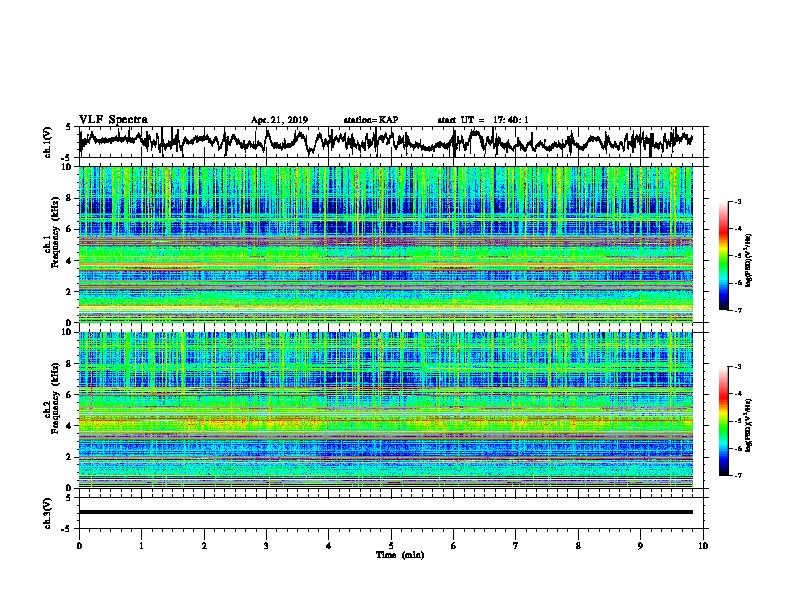
Task: Click the ch.1 voltage waveform trace
Action: pos(385,142)
